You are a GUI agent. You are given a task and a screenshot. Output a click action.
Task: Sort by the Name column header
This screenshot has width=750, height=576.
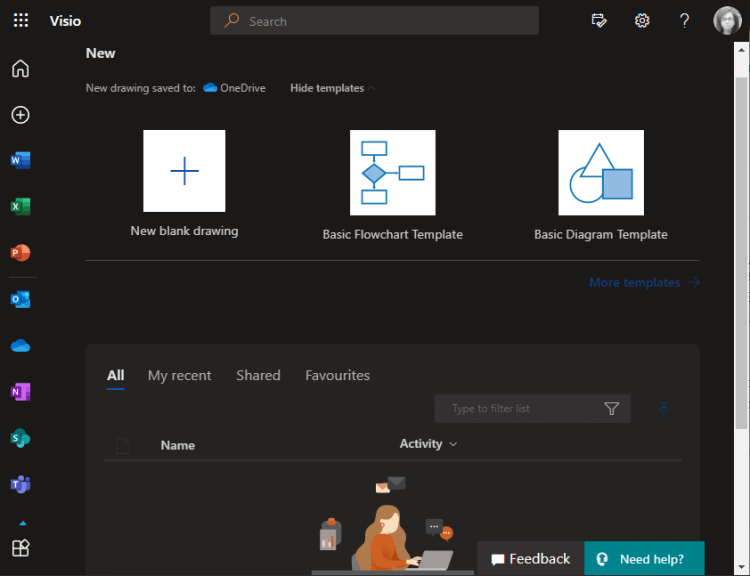click(x=177, y=445)
